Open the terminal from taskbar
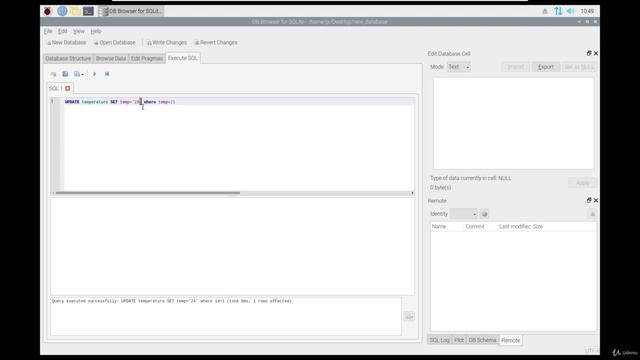 (88, 11)
